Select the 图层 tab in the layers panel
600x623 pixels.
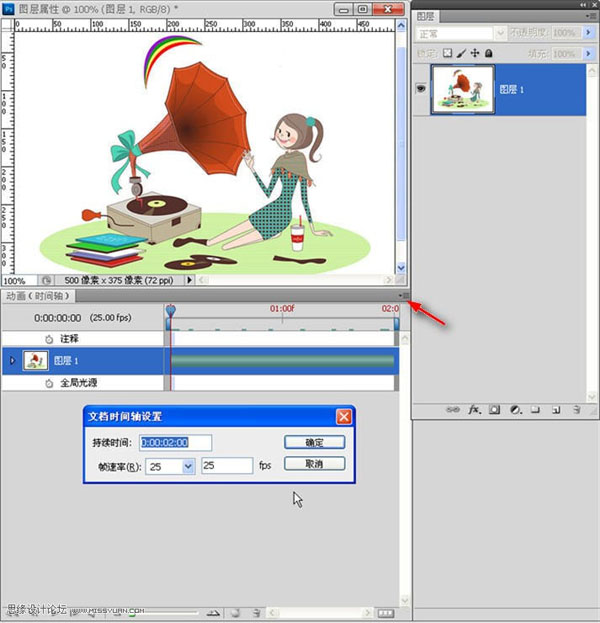[426, 15]
